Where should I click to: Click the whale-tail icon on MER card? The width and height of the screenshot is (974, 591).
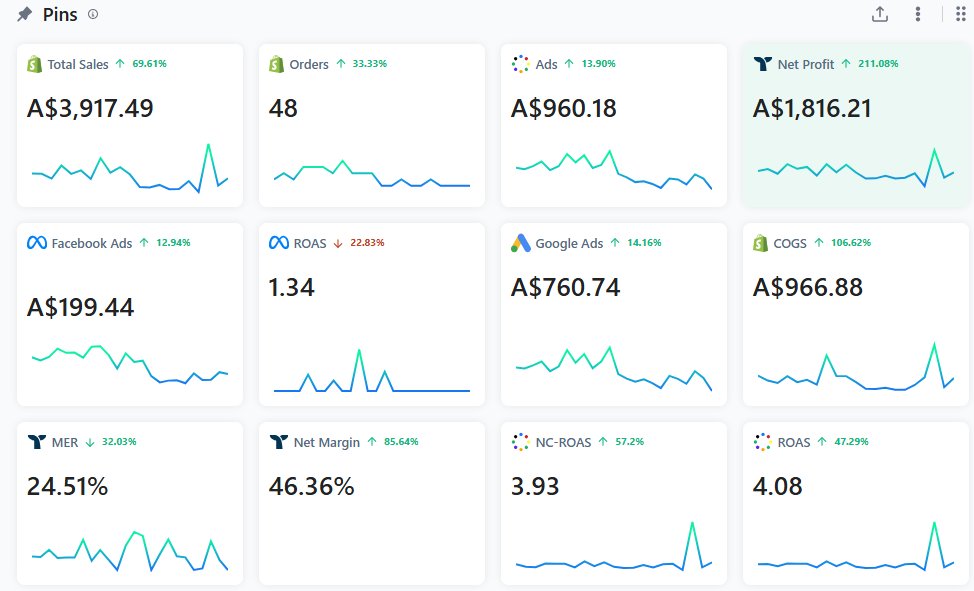tap(37, 442)
